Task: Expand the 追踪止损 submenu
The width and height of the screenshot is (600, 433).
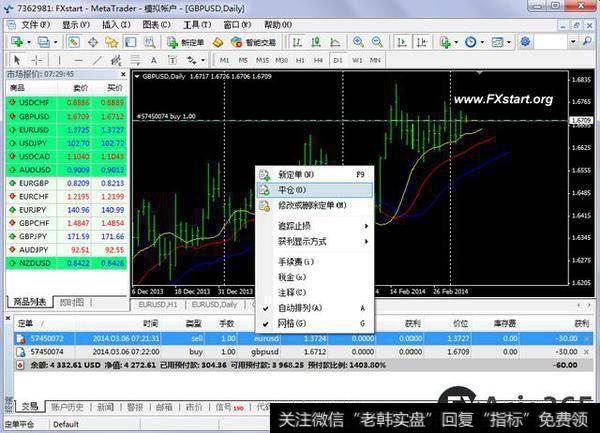Action: pos(314,226)
